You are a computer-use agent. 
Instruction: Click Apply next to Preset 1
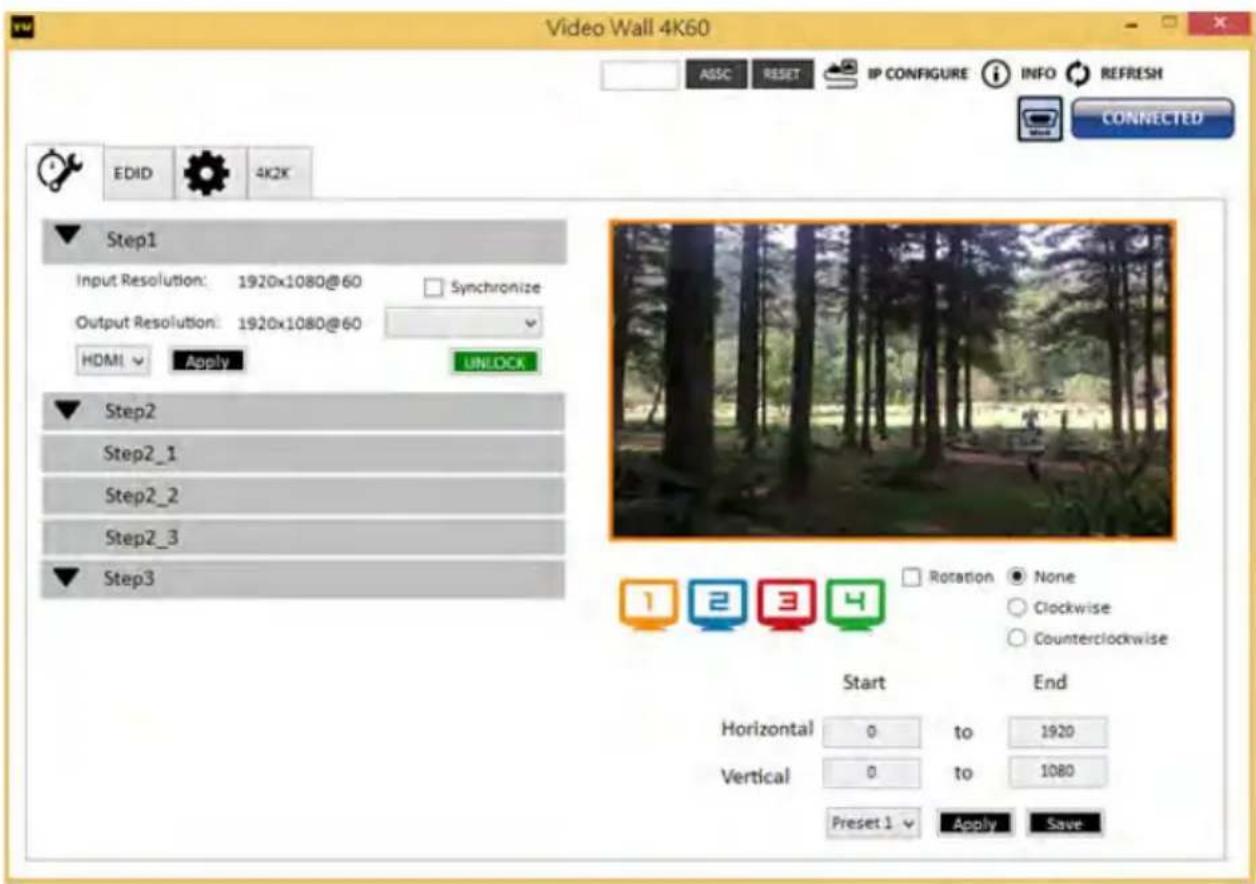click(975, 823)
